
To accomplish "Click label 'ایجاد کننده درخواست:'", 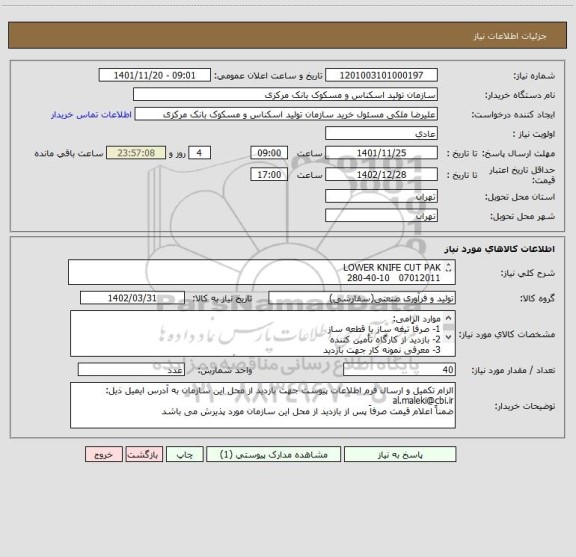I will pyautogui.click(x=513, y=115).
